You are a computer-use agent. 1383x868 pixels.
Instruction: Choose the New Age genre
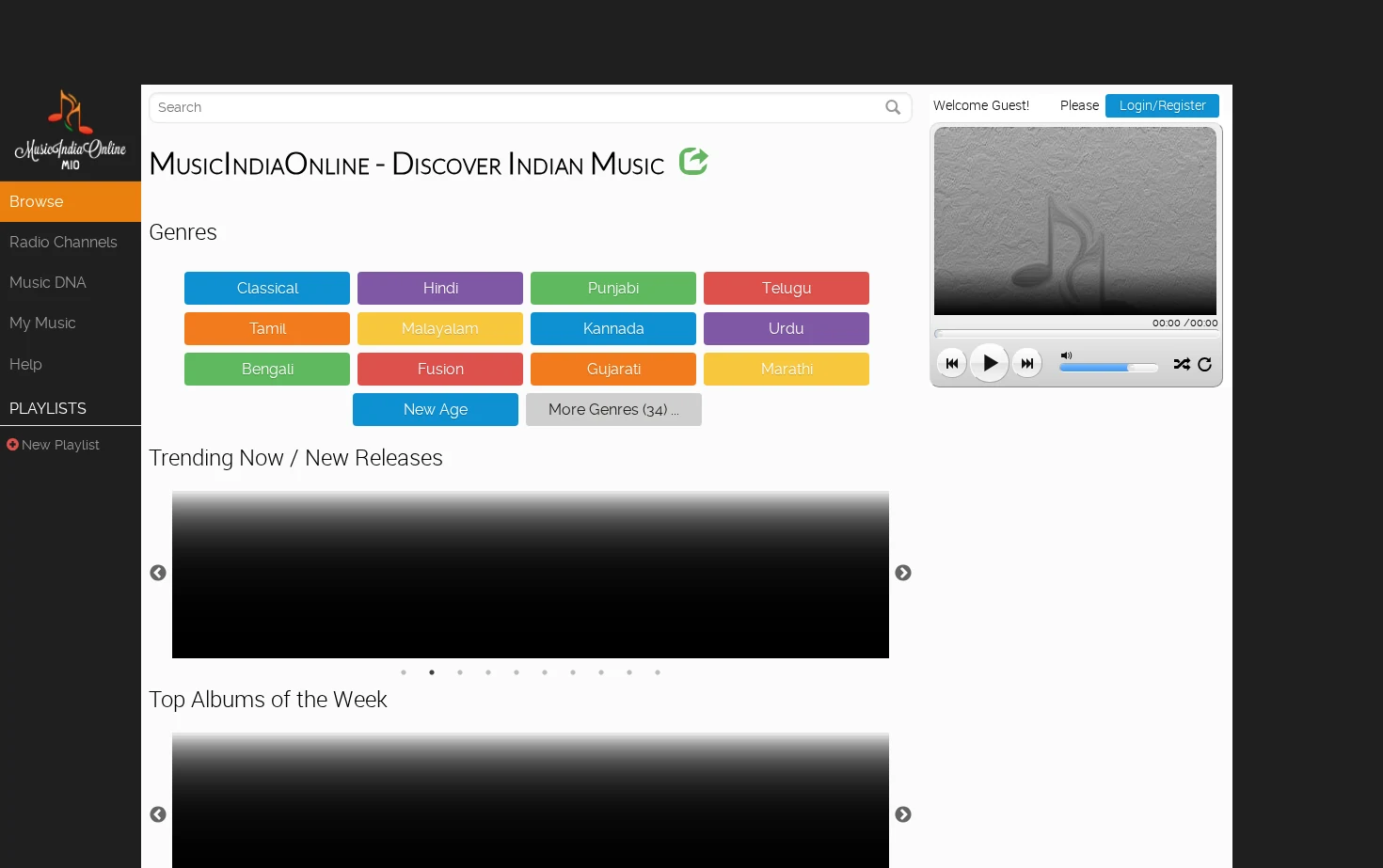click(x=436, y=409)
